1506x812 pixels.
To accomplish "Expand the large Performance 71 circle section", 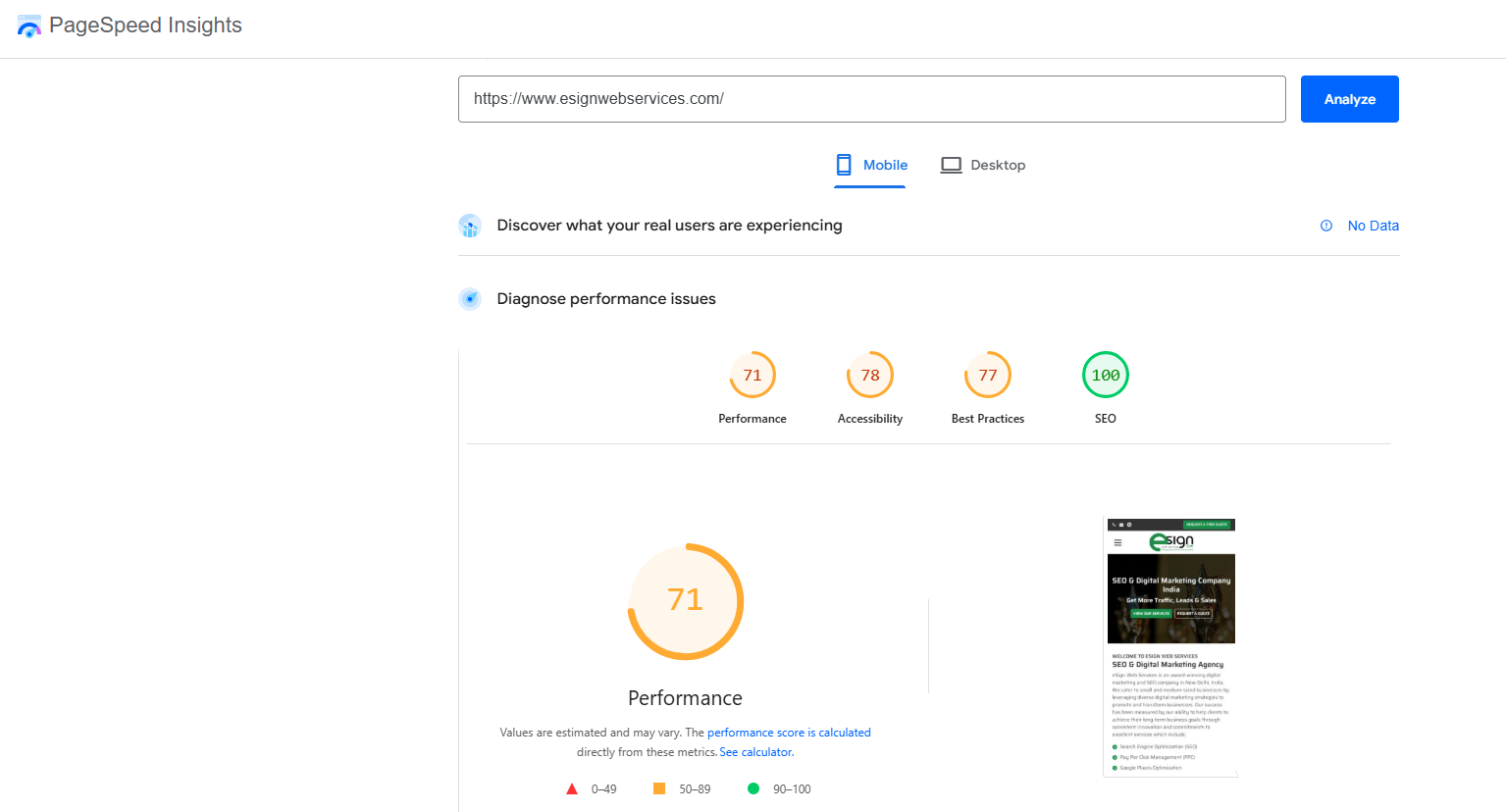I will [685, 600].
